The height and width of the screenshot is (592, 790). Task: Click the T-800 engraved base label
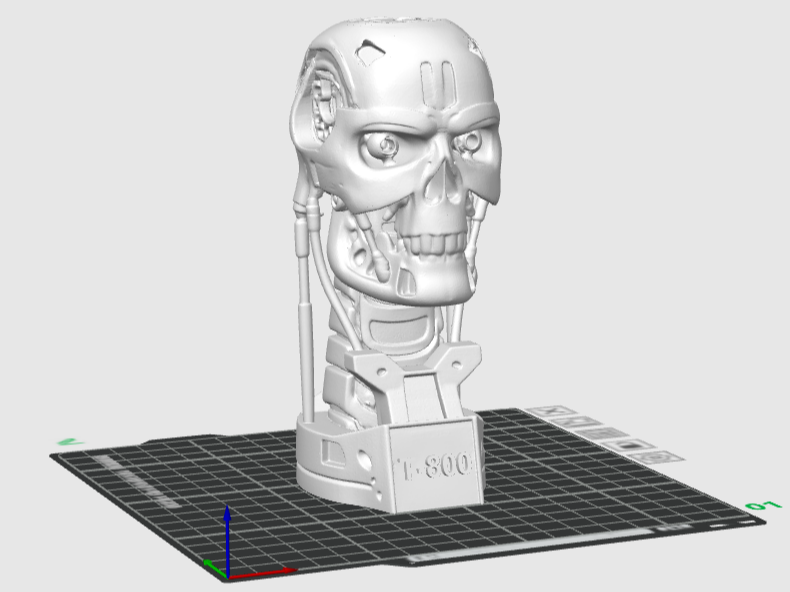click(x=436, y=467)
